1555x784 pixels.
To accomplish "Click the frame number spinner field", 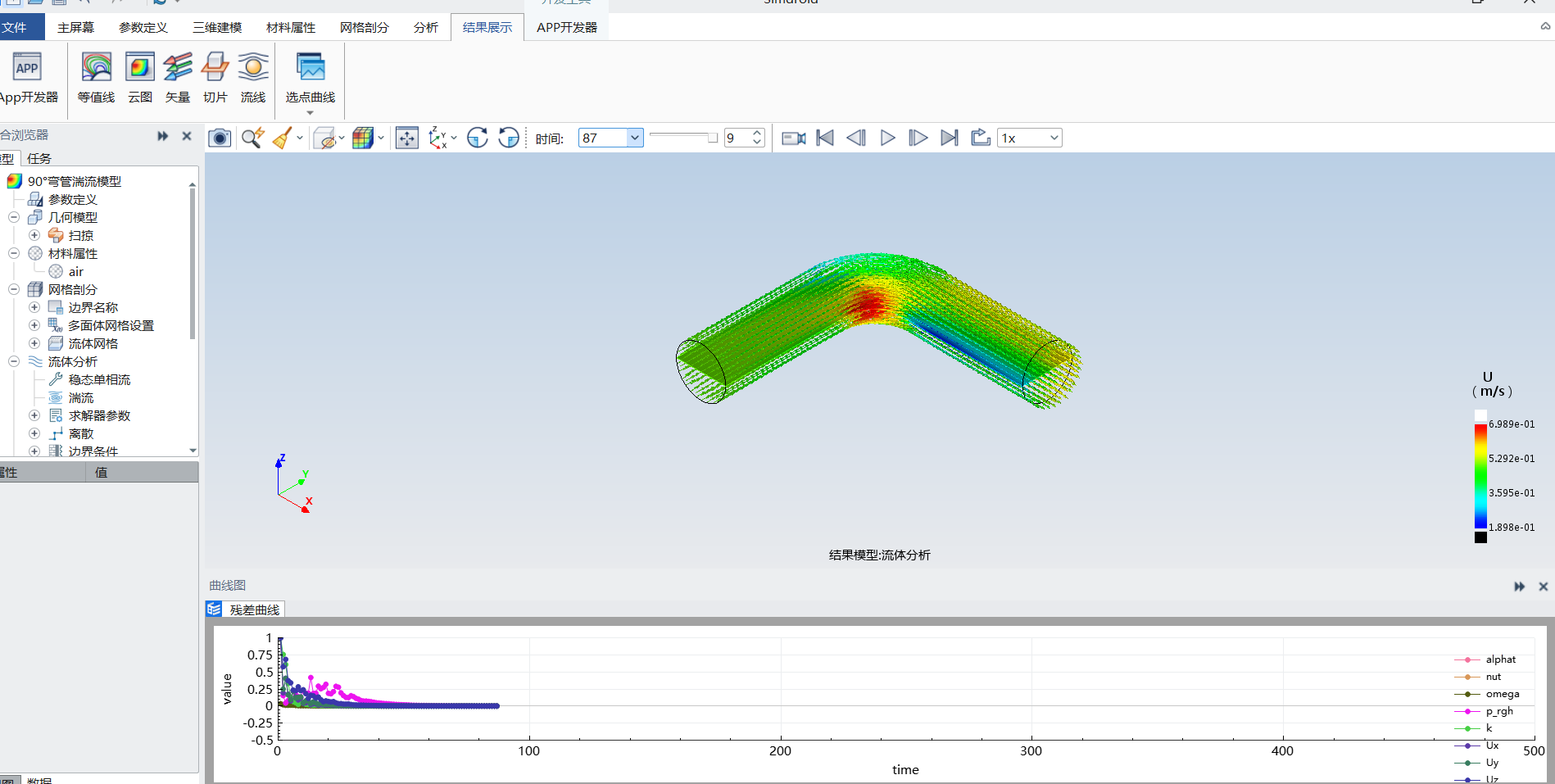I will tap(737, 138).
